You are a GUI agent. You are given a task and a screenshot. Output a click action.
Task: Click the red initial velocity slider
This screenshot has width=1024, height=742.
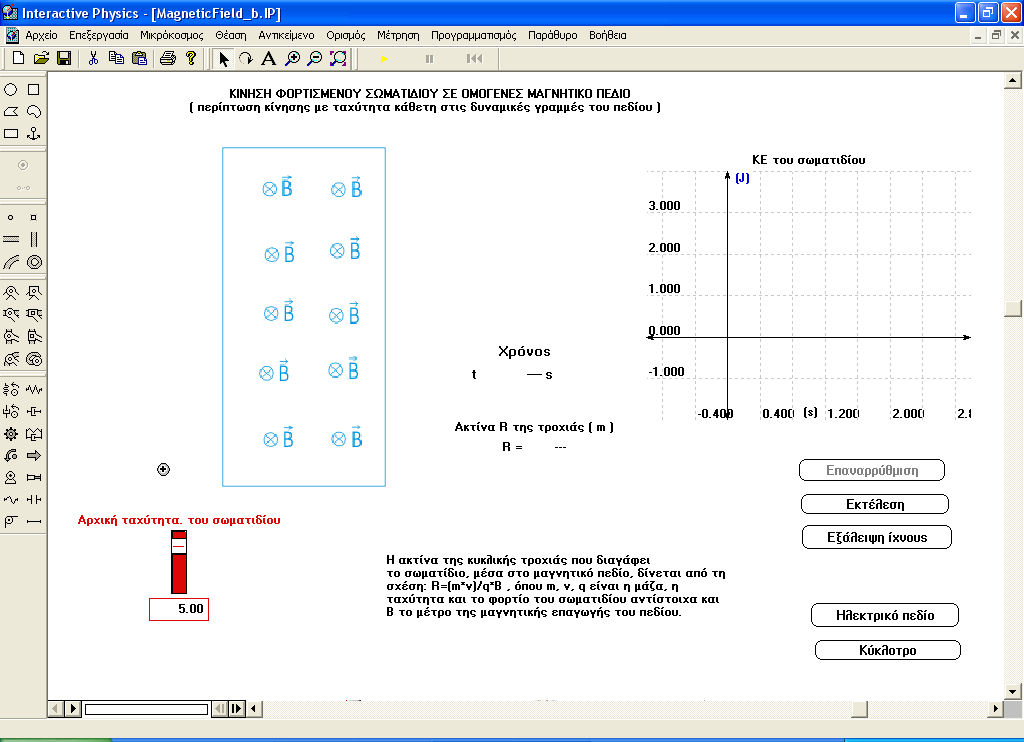[x=179, y=562]
